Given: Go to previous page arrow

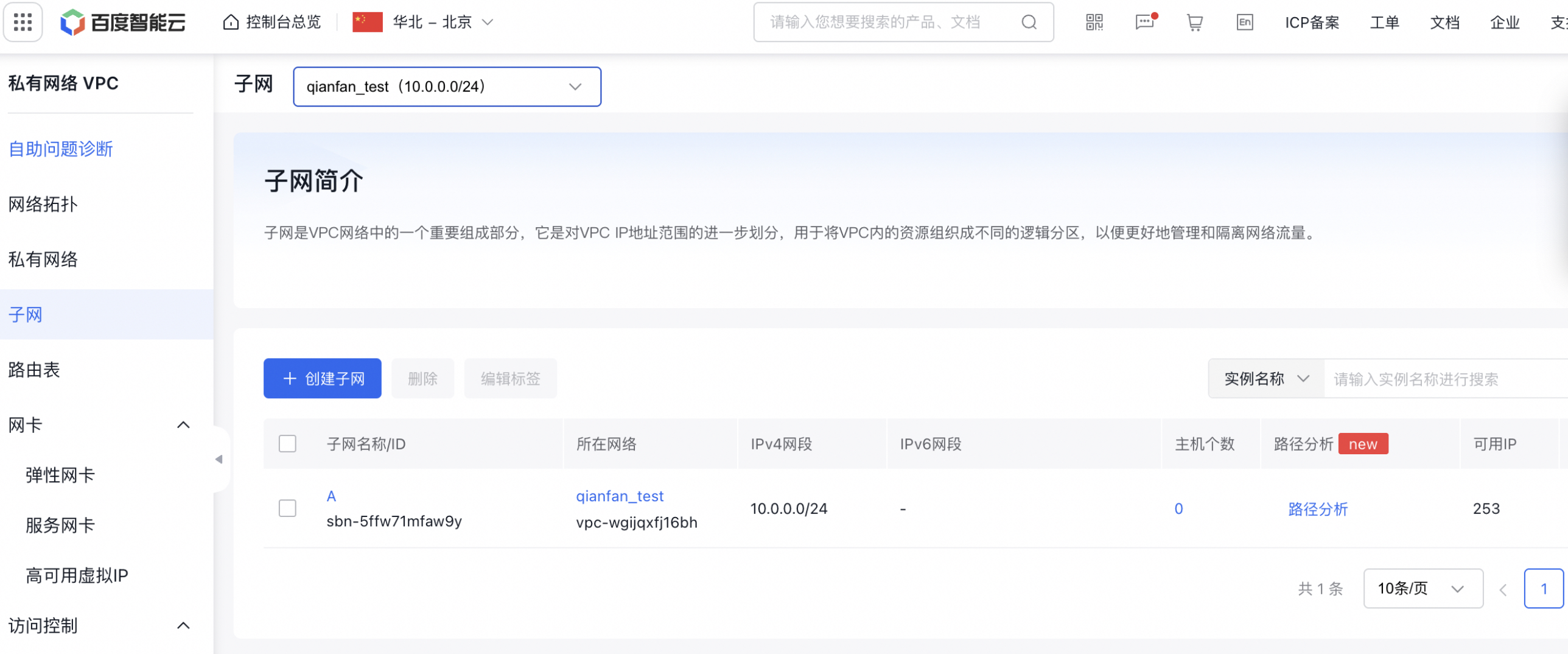Looking at the screenshot, I should 1503,589.
